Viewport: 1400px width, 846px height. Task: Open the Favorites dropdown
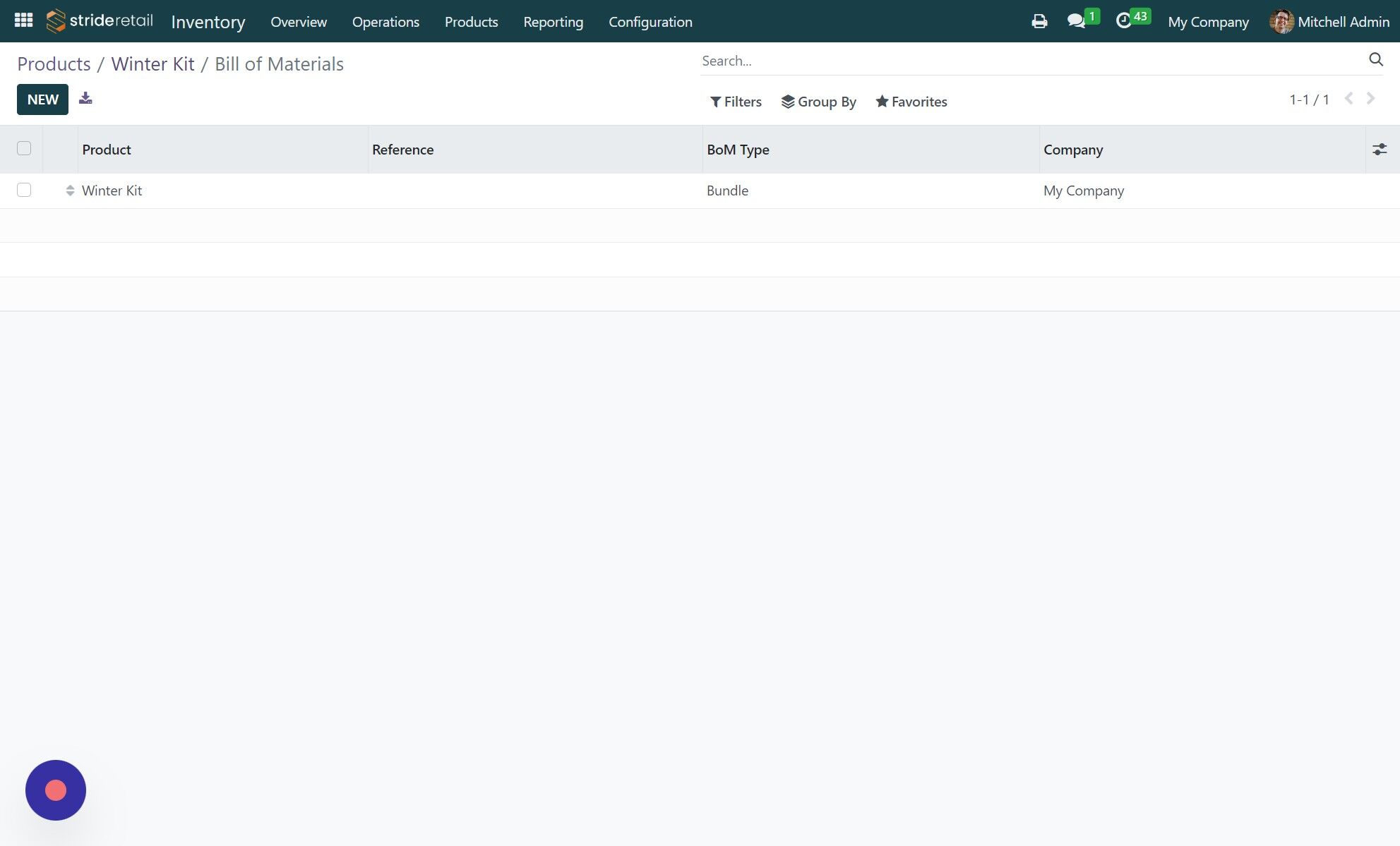(911, 102)
